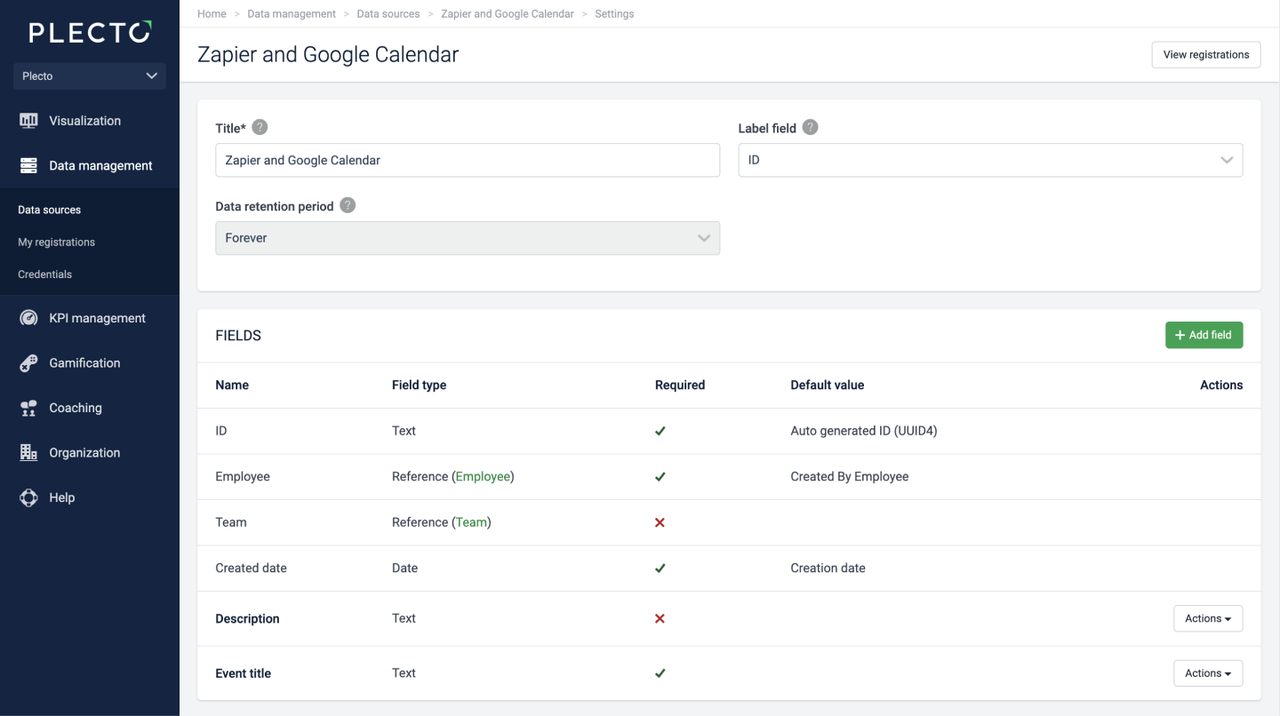The height and width of the screenshot is (716, 1280).
Task: Open the Plecto organization dropdown
Action: click(x=90, y=76)
